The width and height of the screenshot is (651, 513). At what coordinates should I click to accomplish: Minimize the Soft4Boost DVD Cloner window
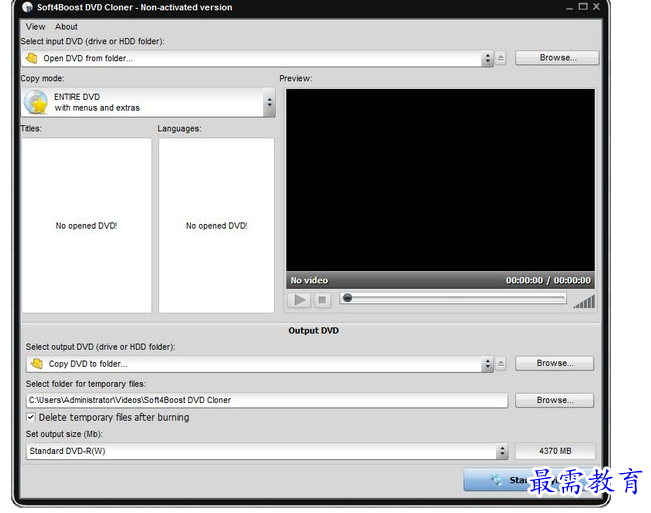click(569, 7)
